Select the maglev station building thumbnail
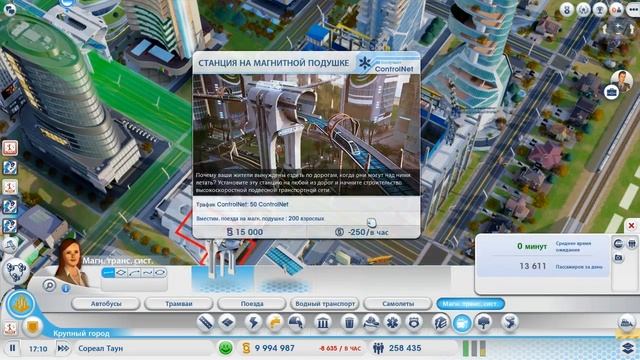640x360 pixels. tap(222, 265)
